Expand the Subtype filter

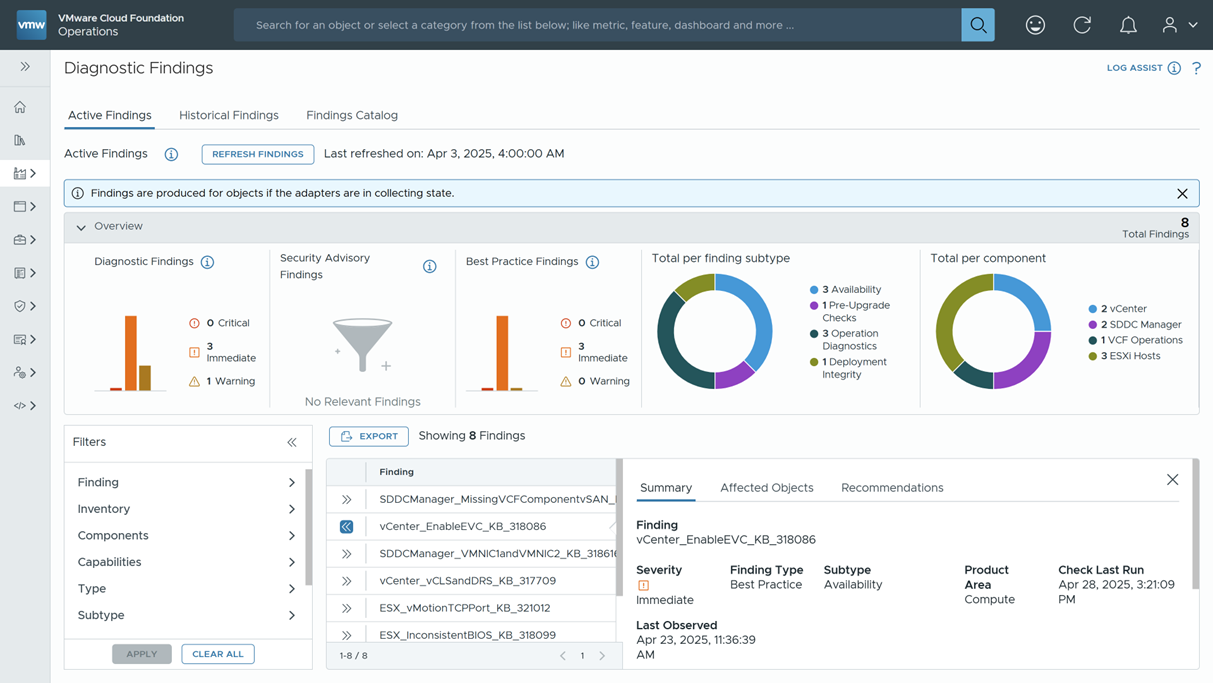(x=187, y=615)
